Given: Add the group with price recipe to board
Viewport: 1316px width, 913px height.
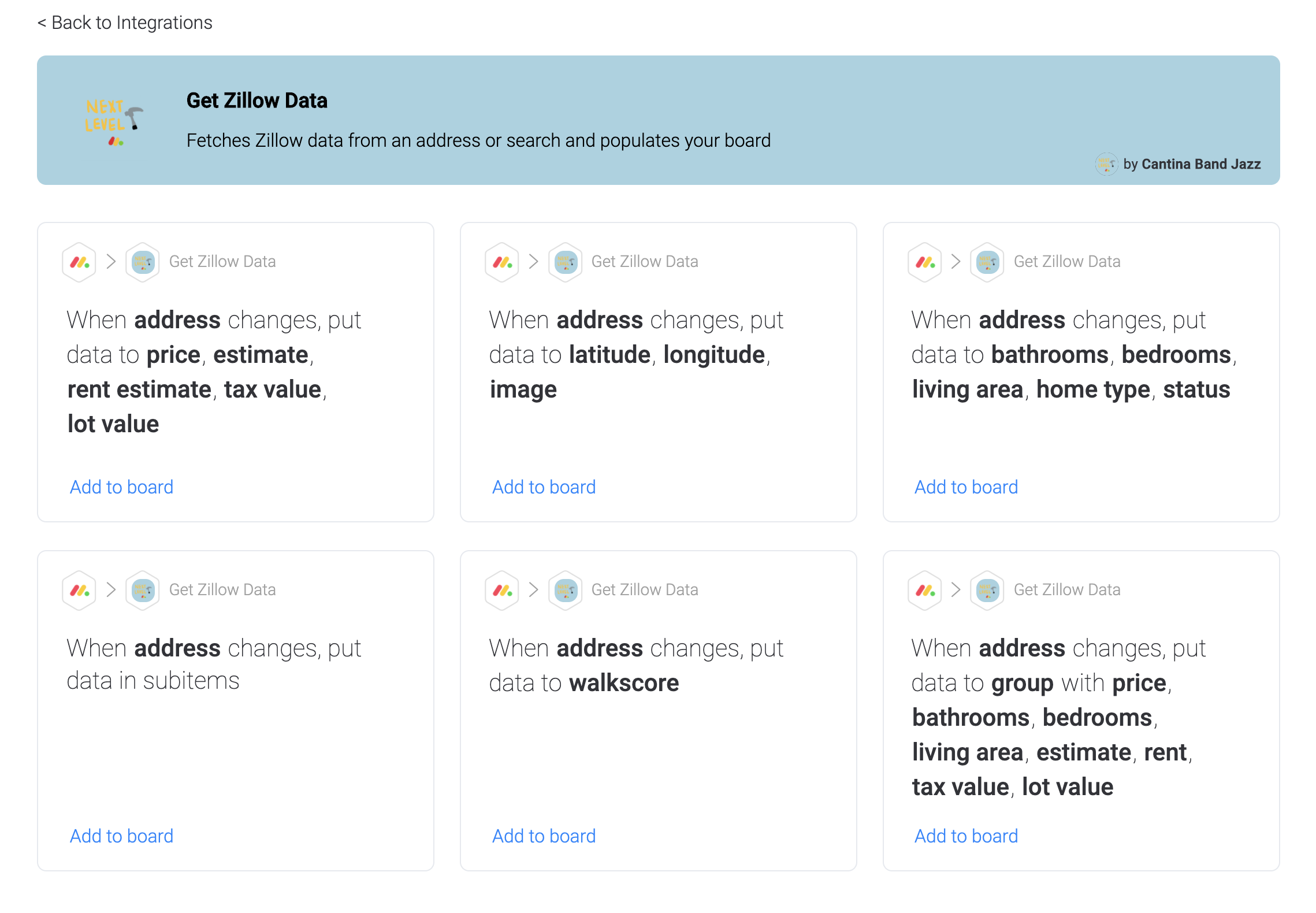Looking at the screenshot, I should [966, 836].
